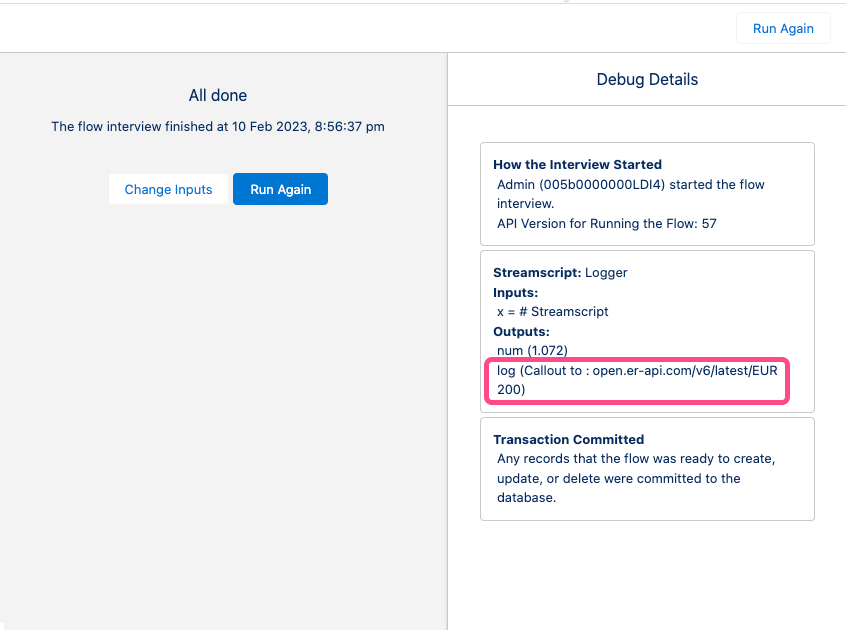Select the num (1.072) output line

[532, 350]
